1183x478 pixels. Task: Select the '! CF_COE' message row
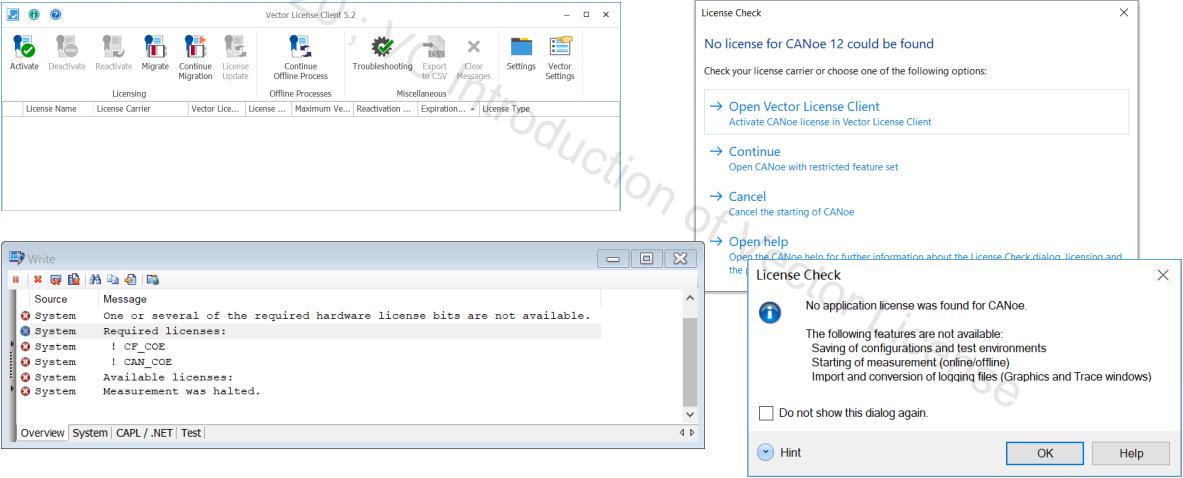coord(310,347)
